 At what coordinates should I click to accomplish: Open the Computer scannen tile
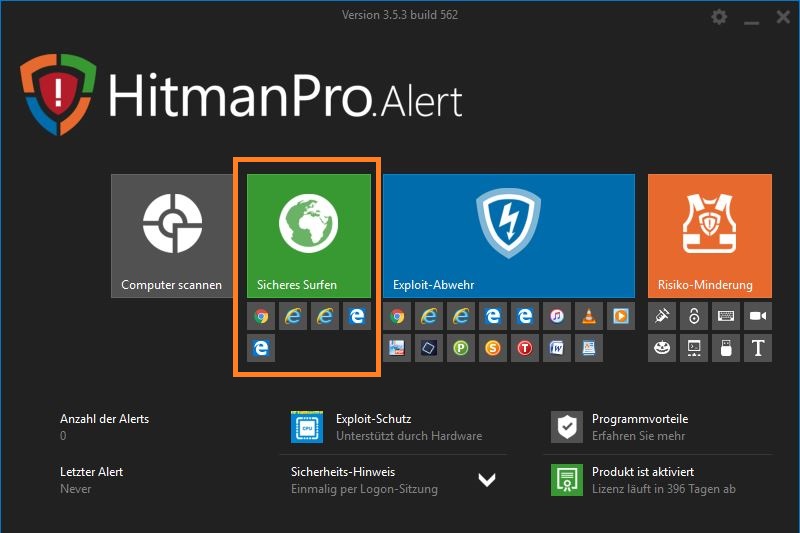172,236
